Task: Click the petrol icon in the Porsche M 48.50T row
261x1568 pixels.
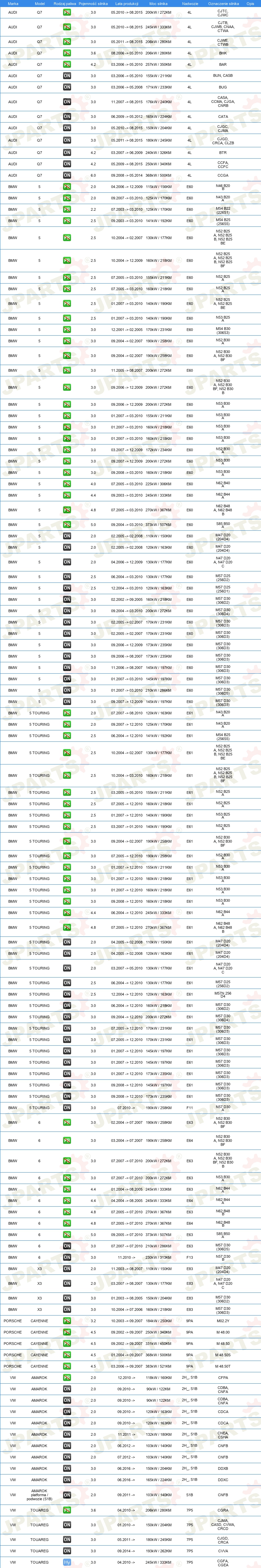Action: coord(67,1367)
